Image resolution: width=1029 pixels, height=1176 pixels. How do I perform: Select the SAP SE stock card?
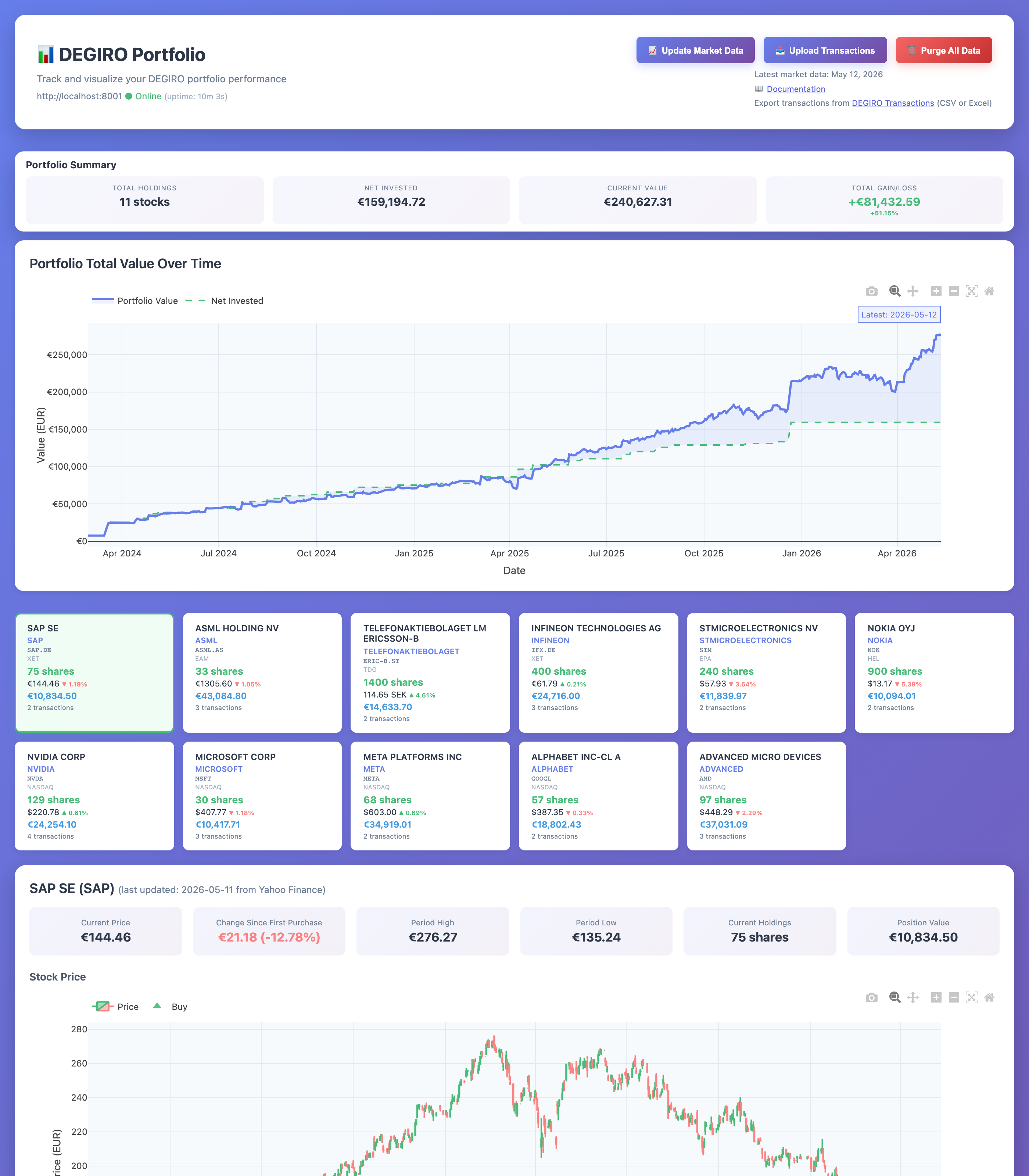pyautogui.click(x=94, y=673)
